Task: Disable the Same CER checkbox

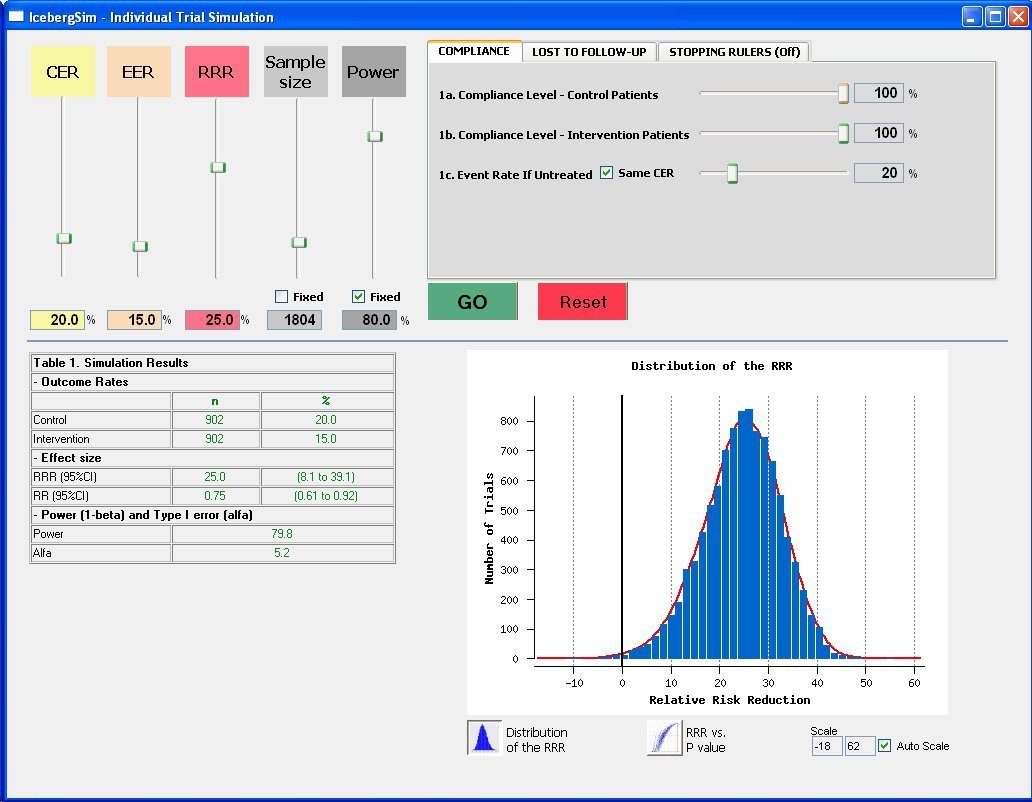Action: (606, 173)
